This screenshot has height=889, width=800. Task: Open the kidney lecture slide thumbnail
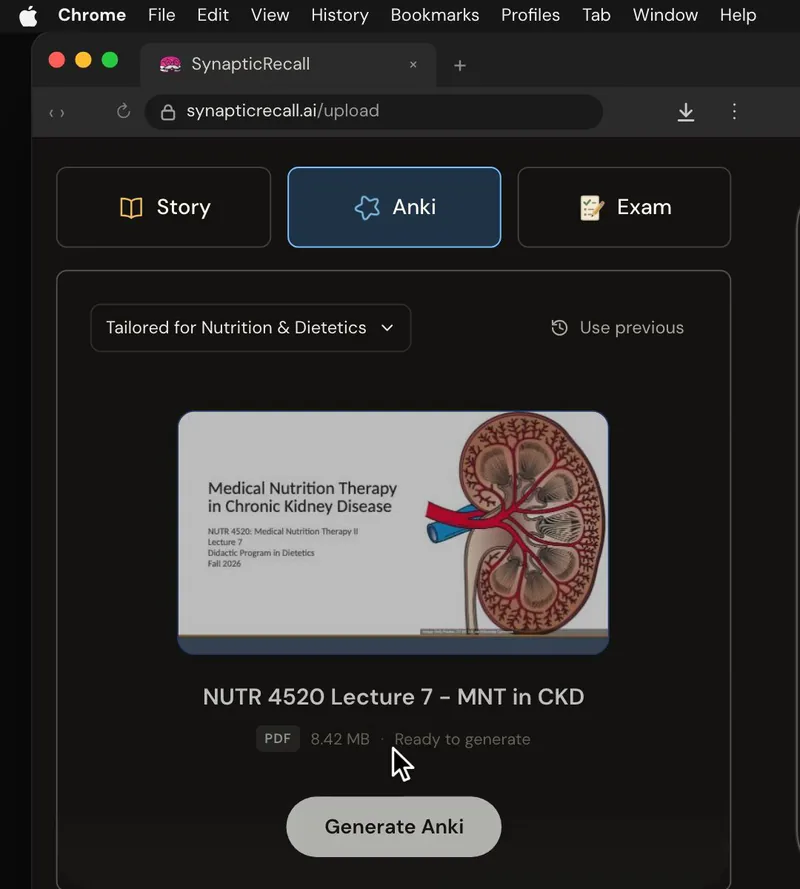click(393, 532)
